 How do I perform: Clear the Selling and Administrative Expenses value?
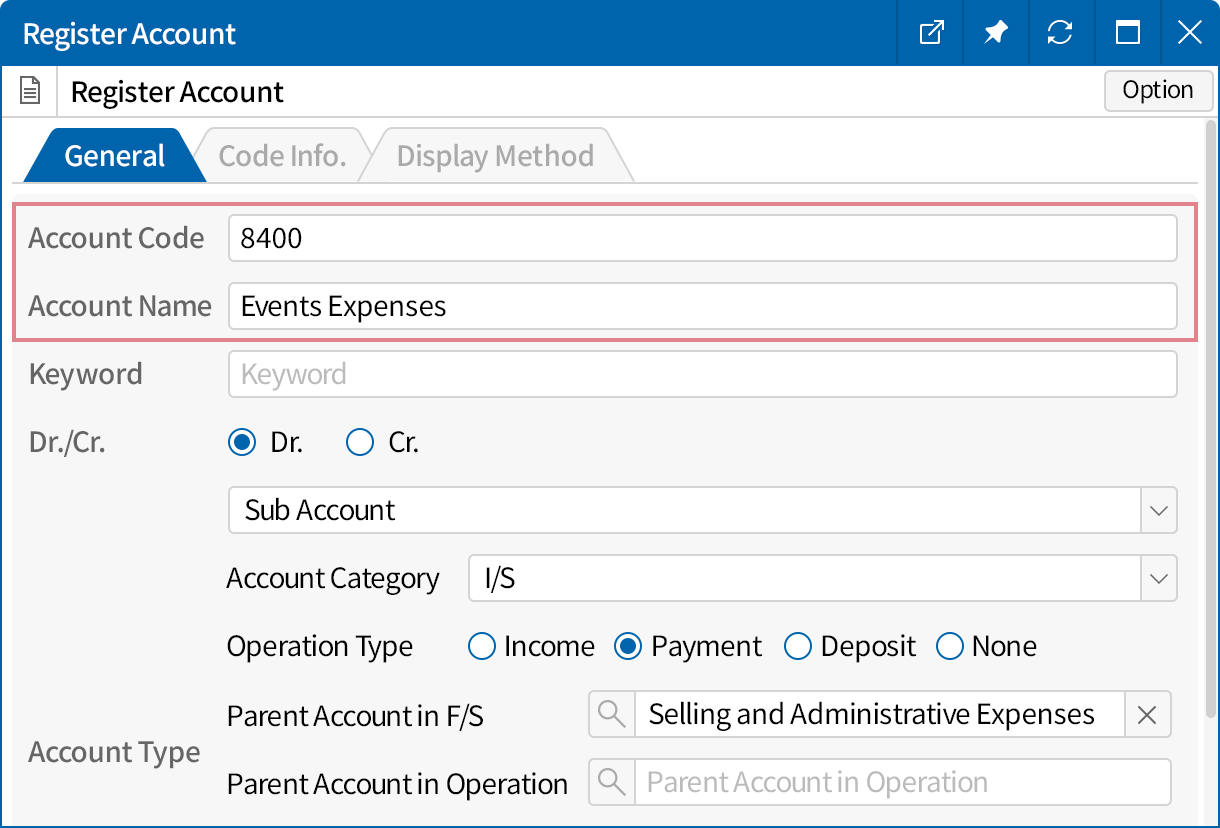[1147, 715]
